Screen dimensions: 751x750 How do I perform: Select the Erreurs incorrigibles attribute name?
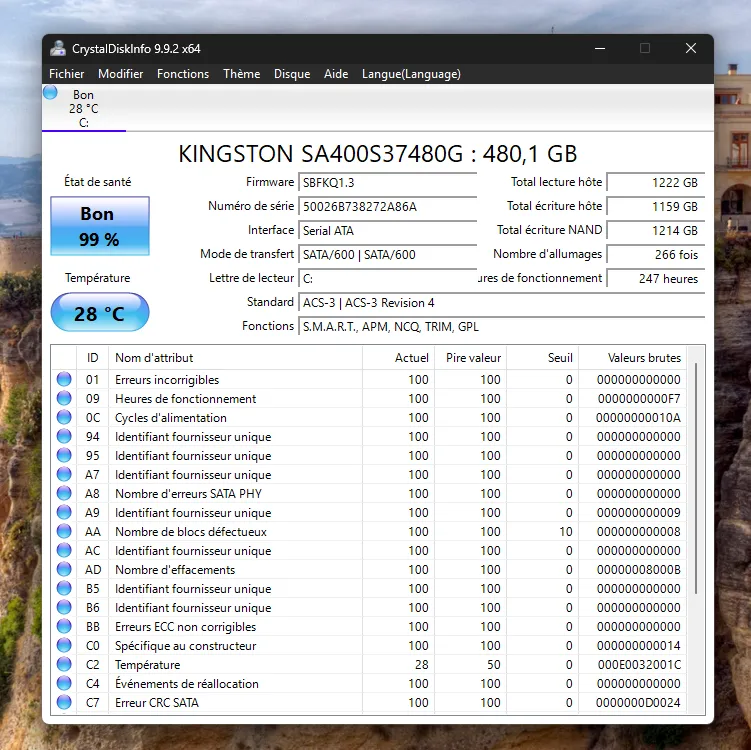(167, 380)
